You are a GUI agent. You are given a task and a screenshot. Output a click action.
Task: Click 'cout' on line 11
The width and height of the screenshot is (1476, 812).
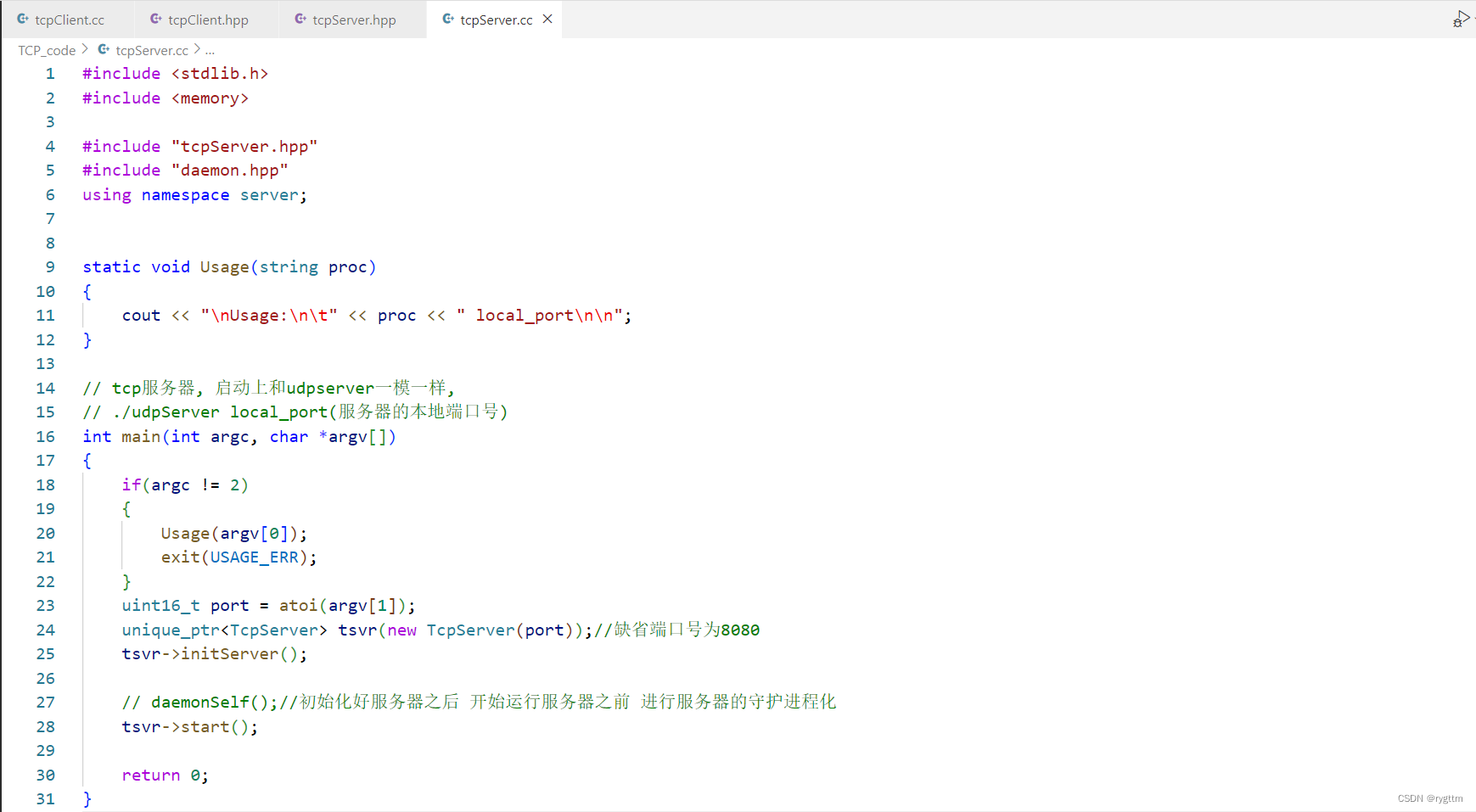tap(141, 316)
